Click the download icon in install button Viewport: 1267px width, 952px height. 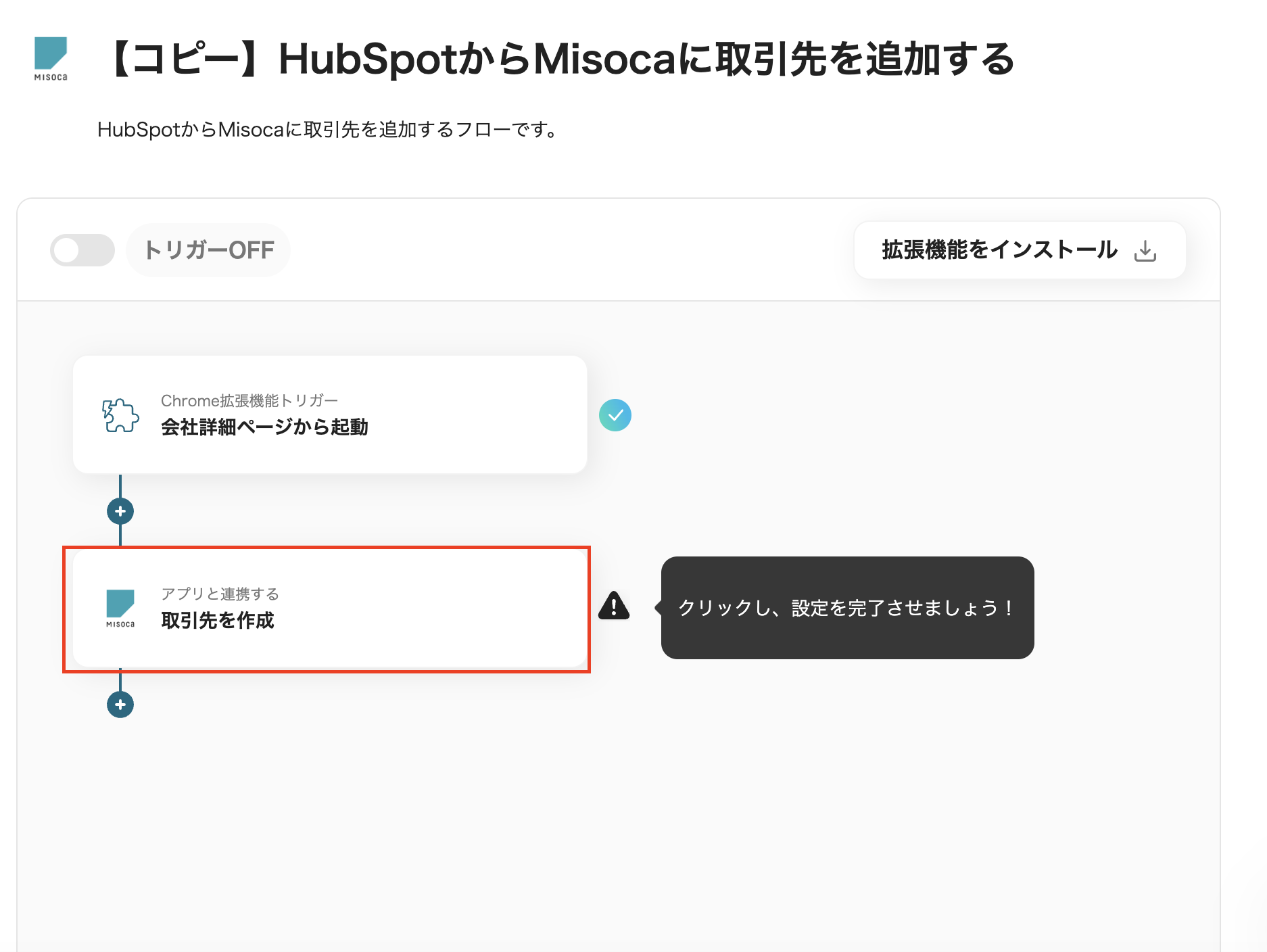[1145, 251]
